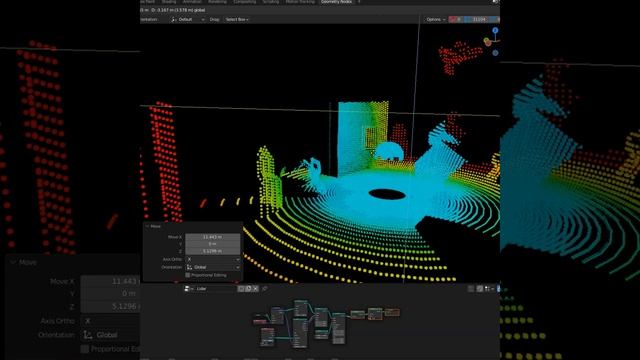Collapse the Move operator panel

click(x=148, y=226)
